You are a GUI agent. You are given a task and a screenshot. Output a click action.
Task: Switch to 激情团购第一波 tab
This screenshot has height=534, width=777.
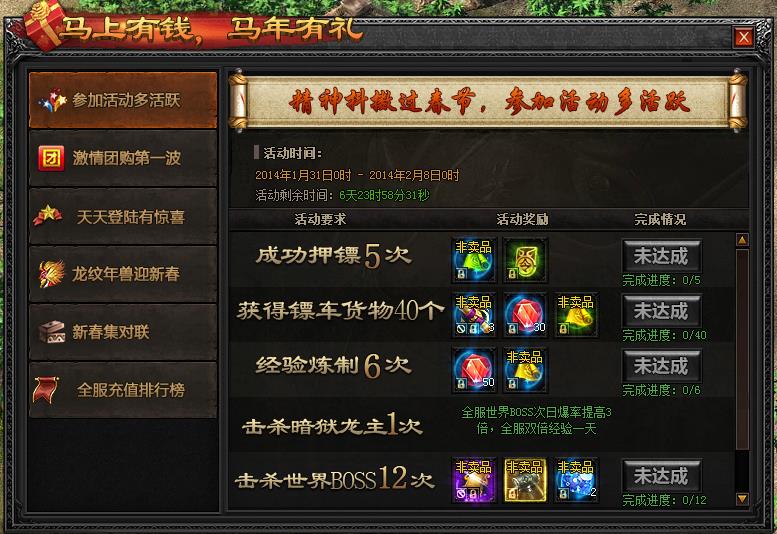(x=123, y=158)
